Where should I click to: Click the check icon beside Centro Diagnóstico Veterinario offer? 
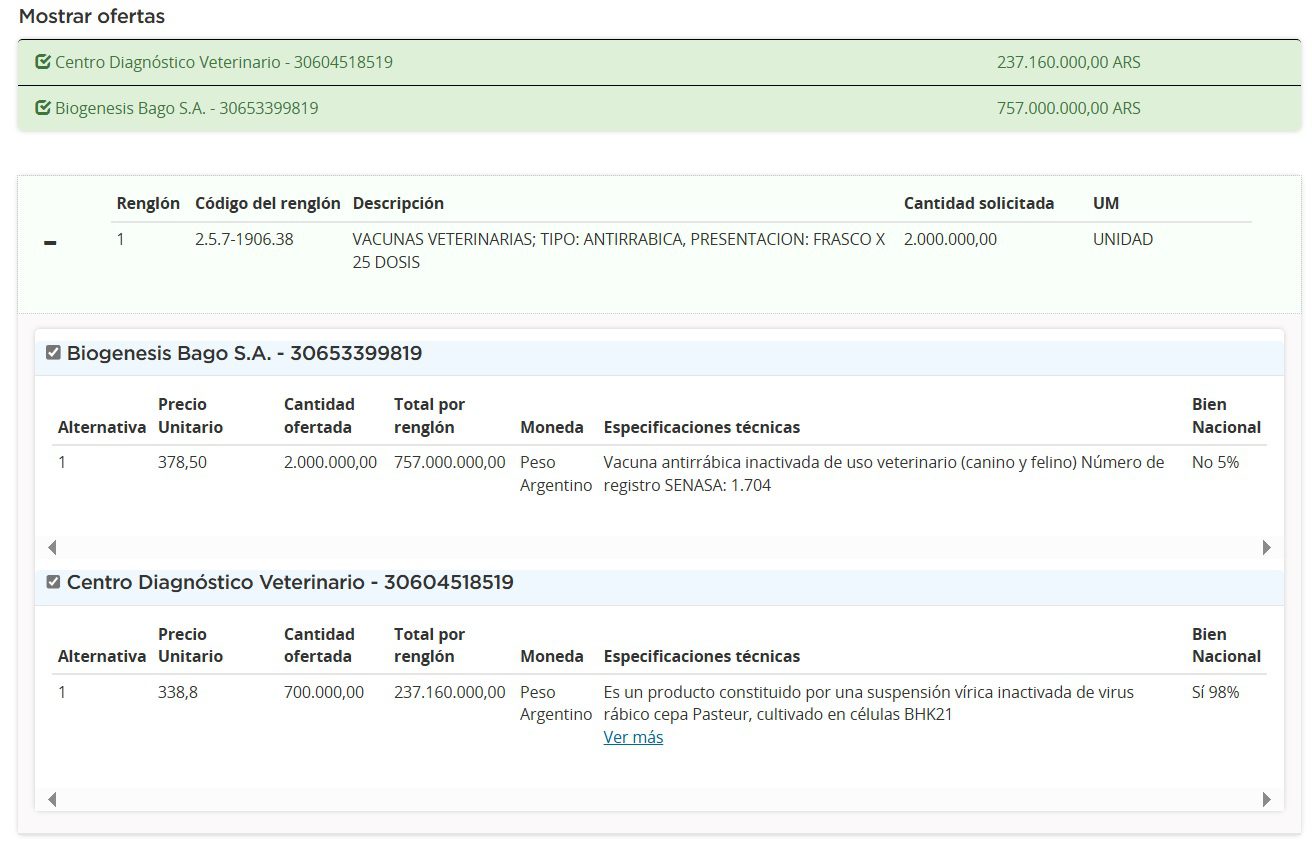click(x=42, y=62)
